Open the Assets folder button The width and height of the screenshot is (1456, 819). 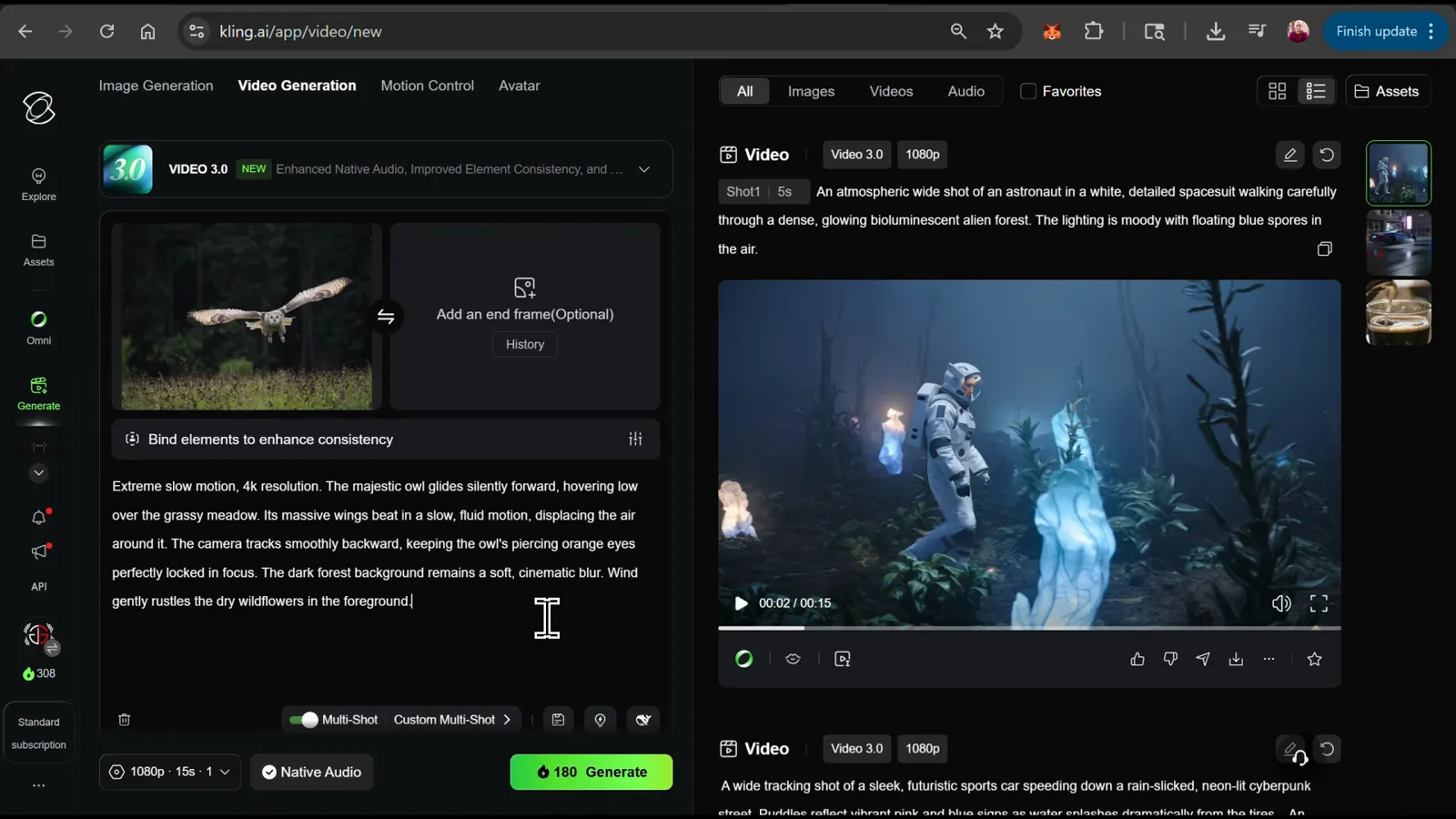[x=1387, y=91]
